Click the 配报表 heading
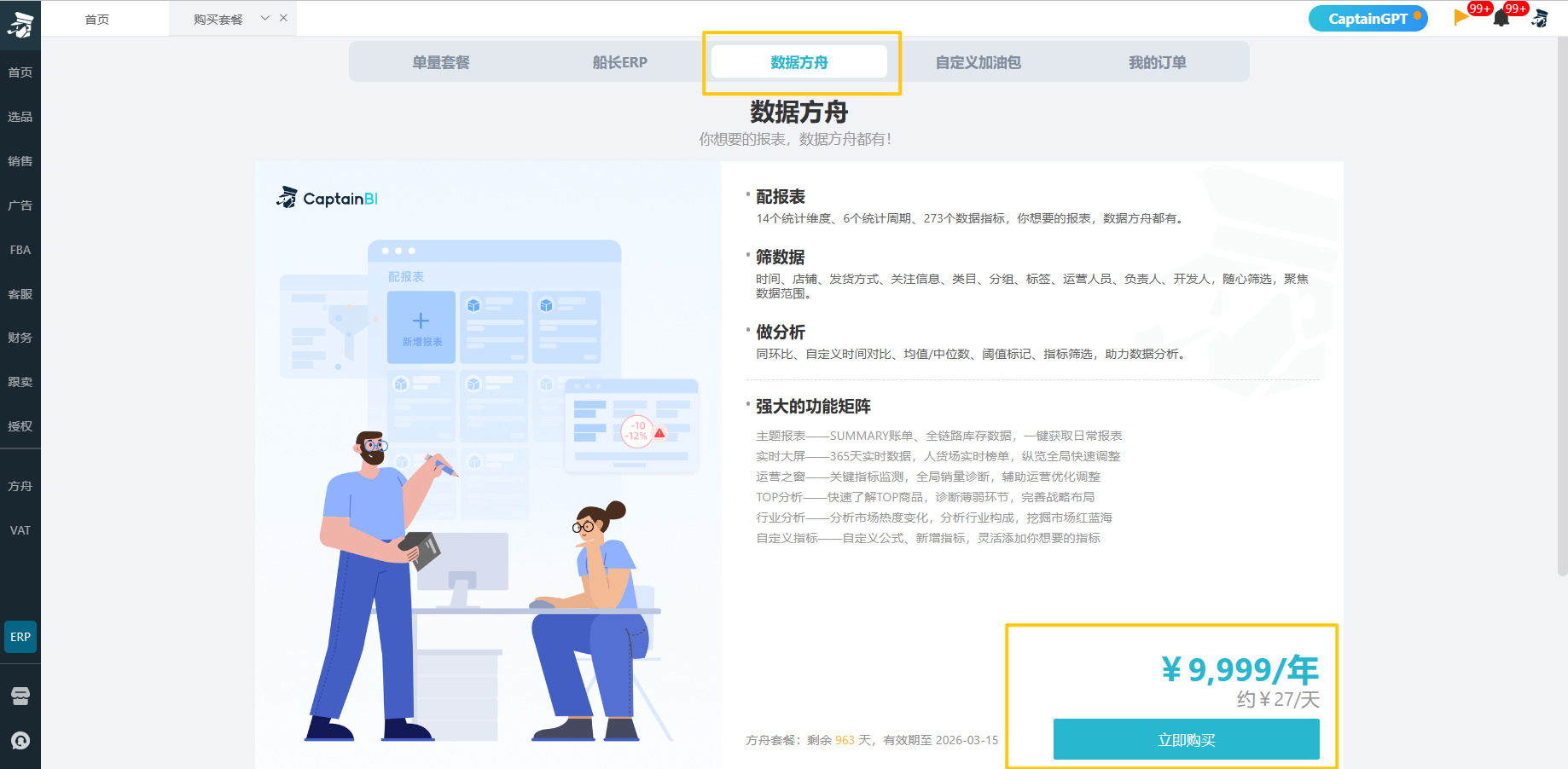The width and height of the screenshot is (1568, 769). click(781, 197)
